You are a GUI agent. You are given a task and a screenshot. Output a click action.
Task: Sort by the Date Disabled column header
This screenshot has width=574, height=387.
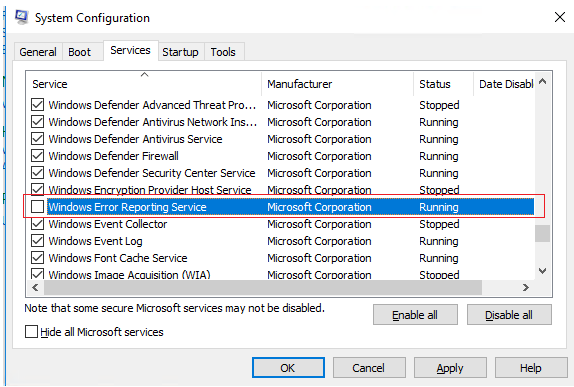pos(504,84)
